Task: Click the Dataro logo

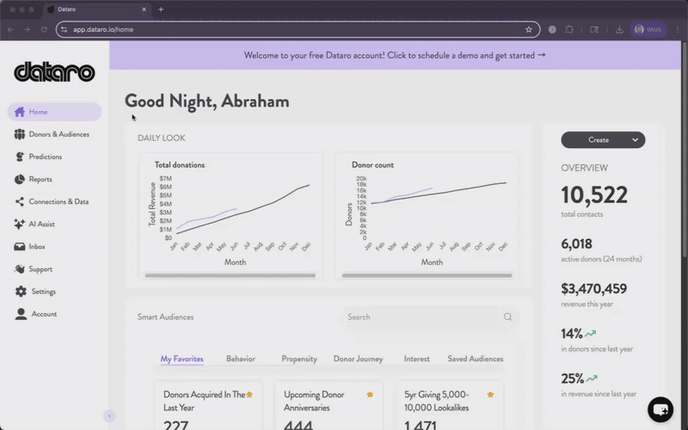Action: point(54,72)
